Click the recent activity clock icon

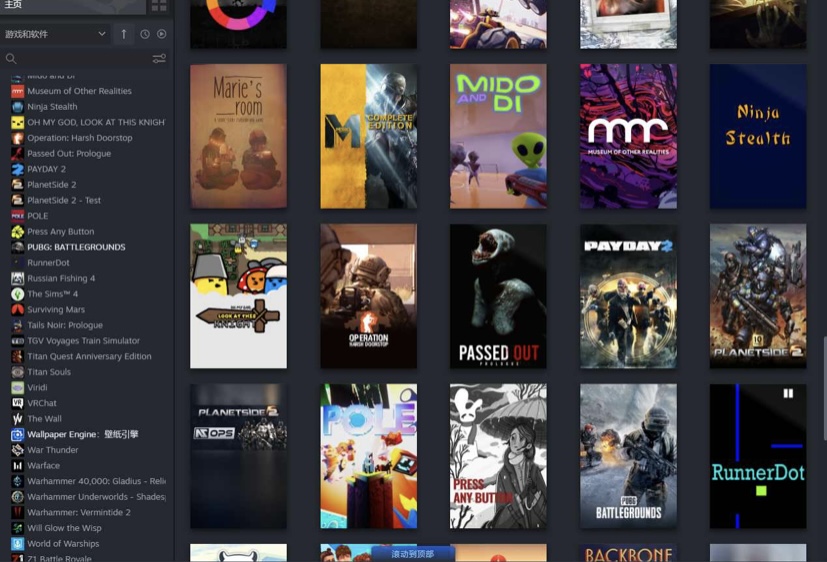coord(145,34)
